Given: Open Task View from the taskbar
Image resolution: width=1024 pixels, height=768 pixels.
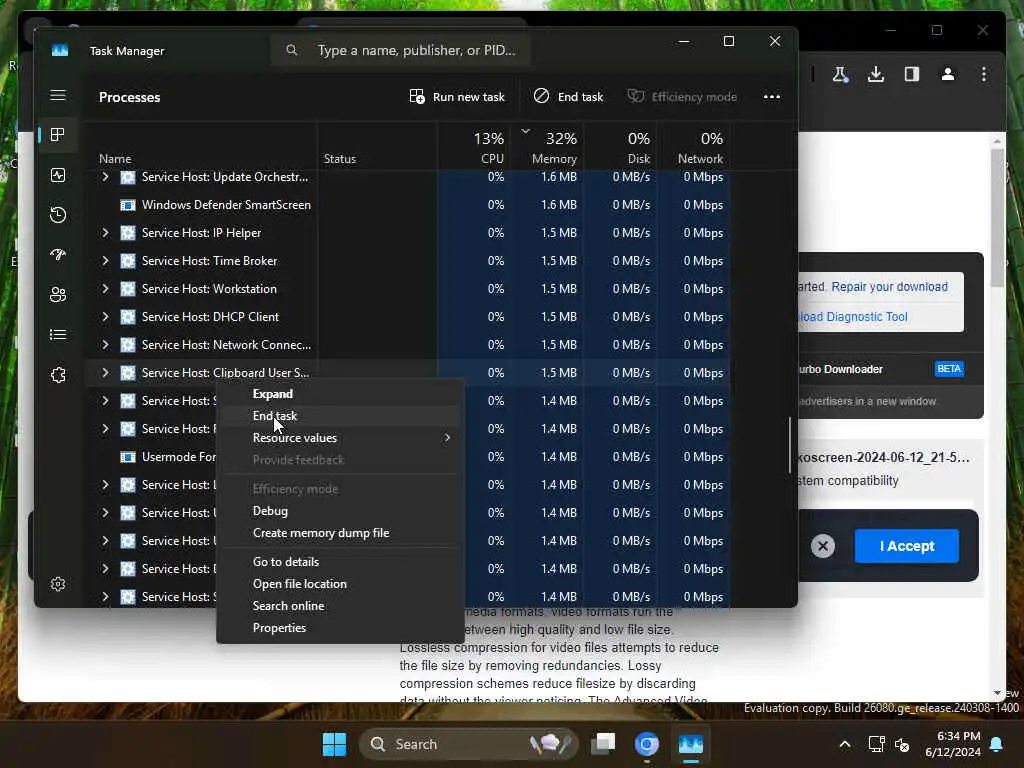Looking at the screenshot, I should [x=603, y=744].
